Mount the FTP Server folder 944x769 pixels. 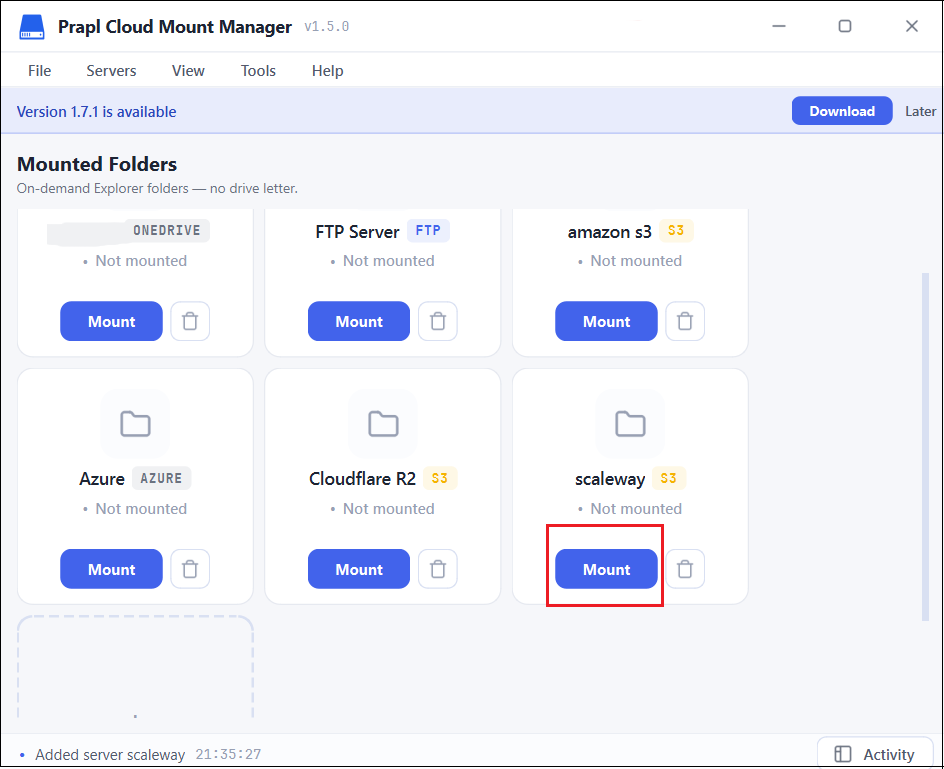359,321
